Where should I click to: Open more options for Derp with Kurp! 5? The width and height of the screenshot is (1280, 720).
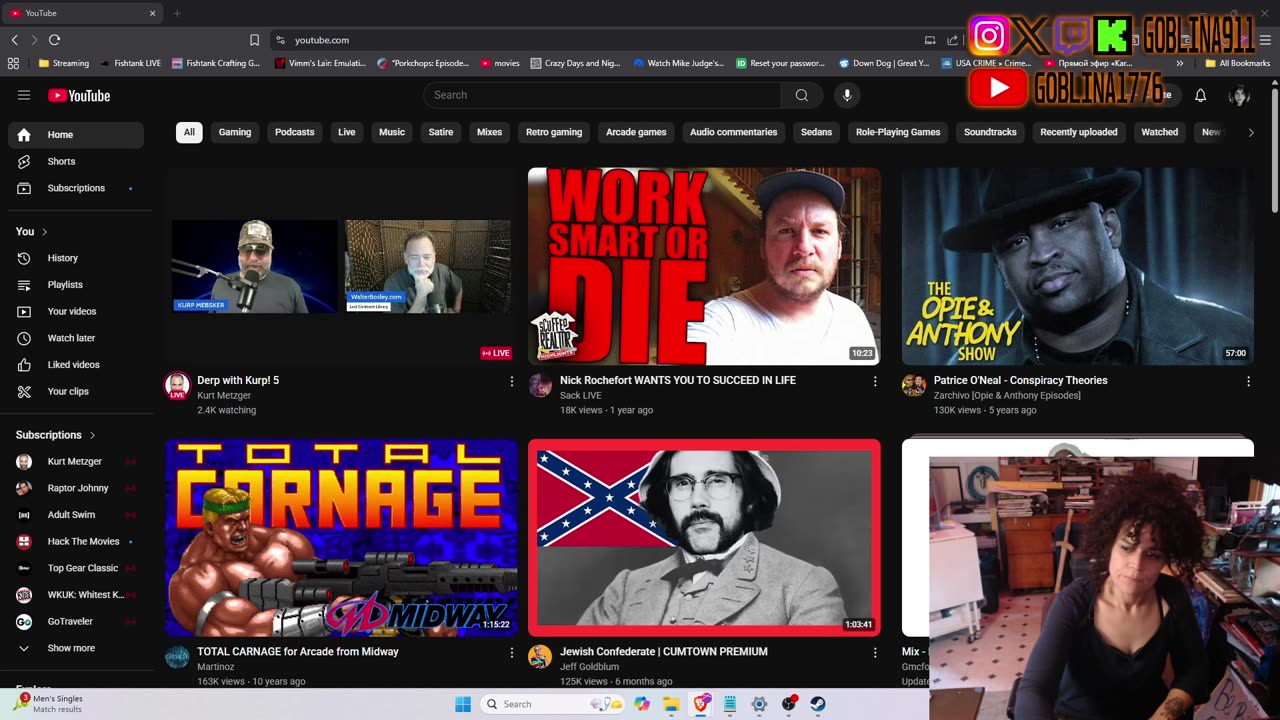point(512,381)
